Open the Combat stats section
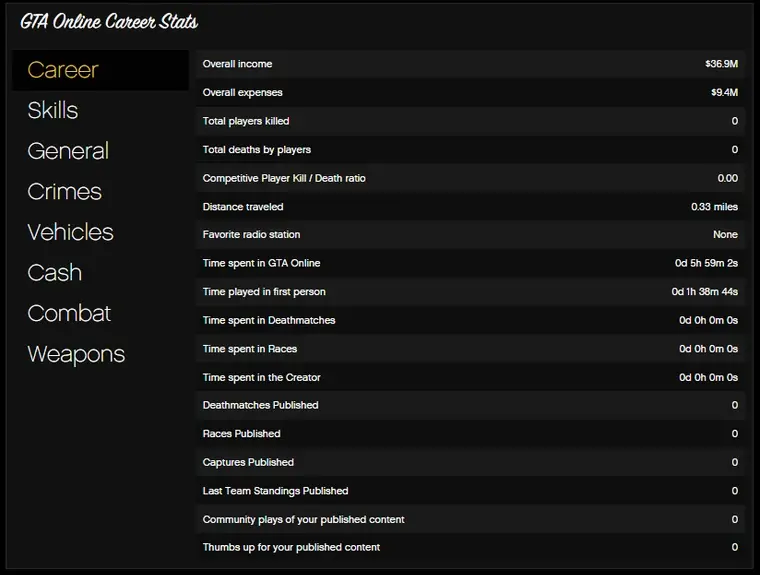 point(69,313)
